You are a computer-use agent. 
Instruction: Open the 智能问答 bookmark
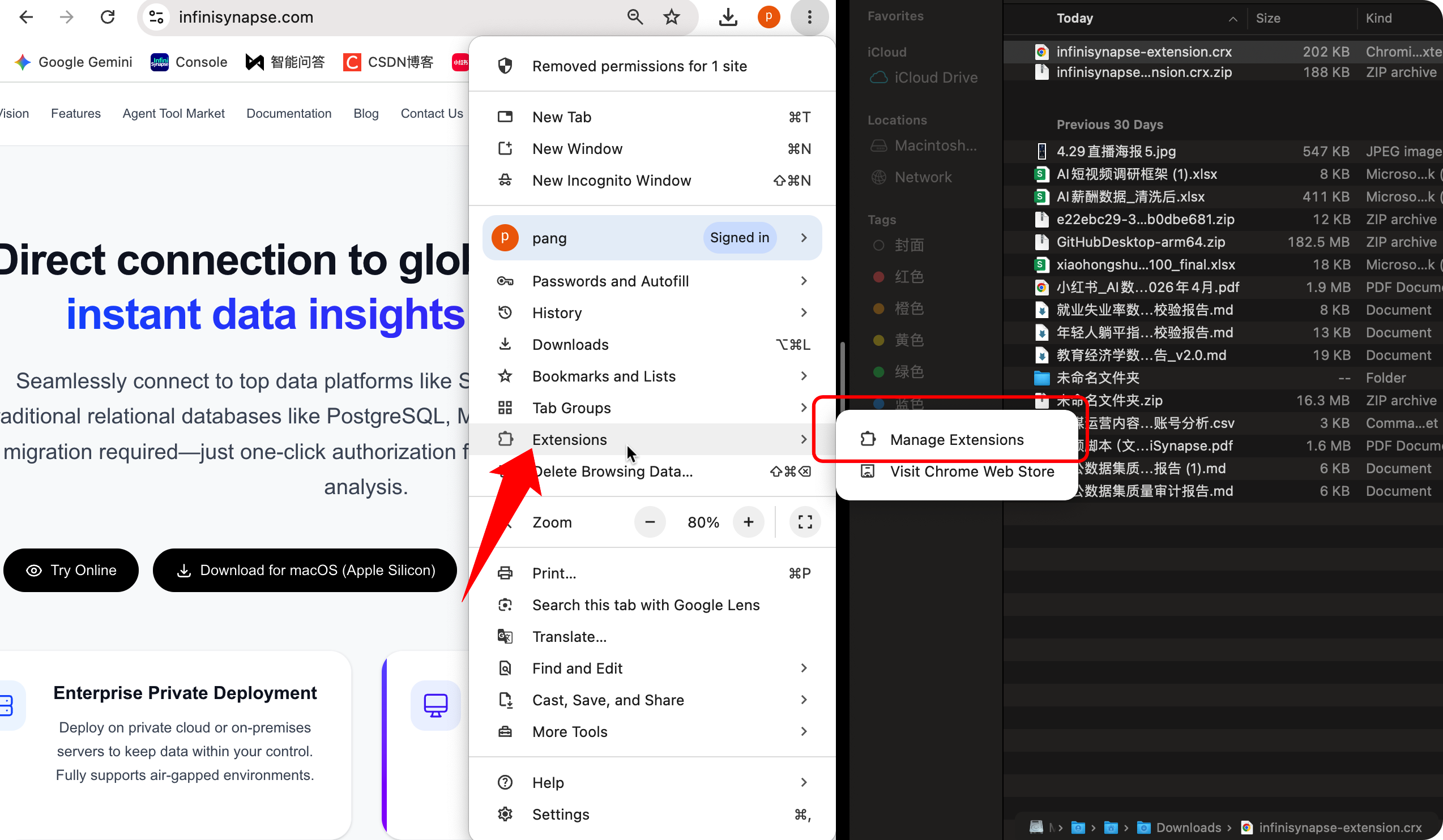(x=285, y=62)
